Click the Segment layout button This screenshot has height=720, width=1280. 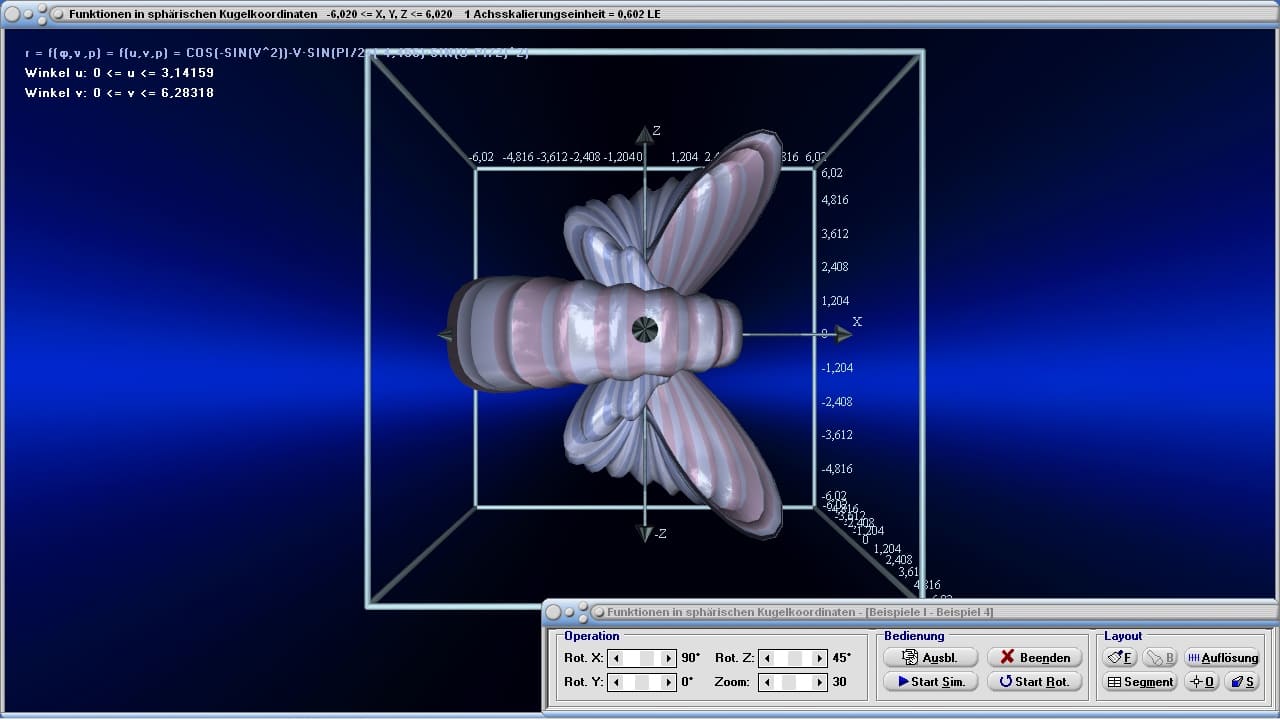1140,681
